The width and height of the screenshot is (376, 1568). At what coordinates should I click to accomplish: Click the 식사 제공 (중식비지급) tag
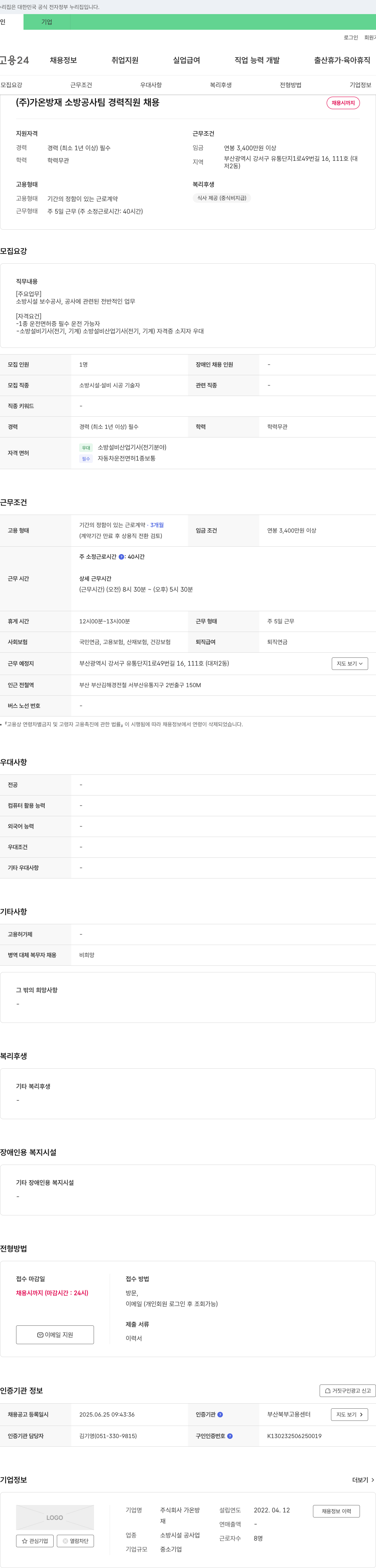tap(222, 198)
